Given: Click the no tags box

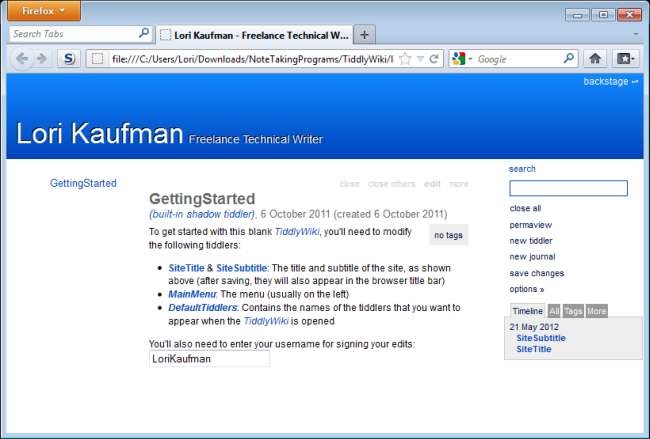Looking at the screenshot, I should pos(449,235).
